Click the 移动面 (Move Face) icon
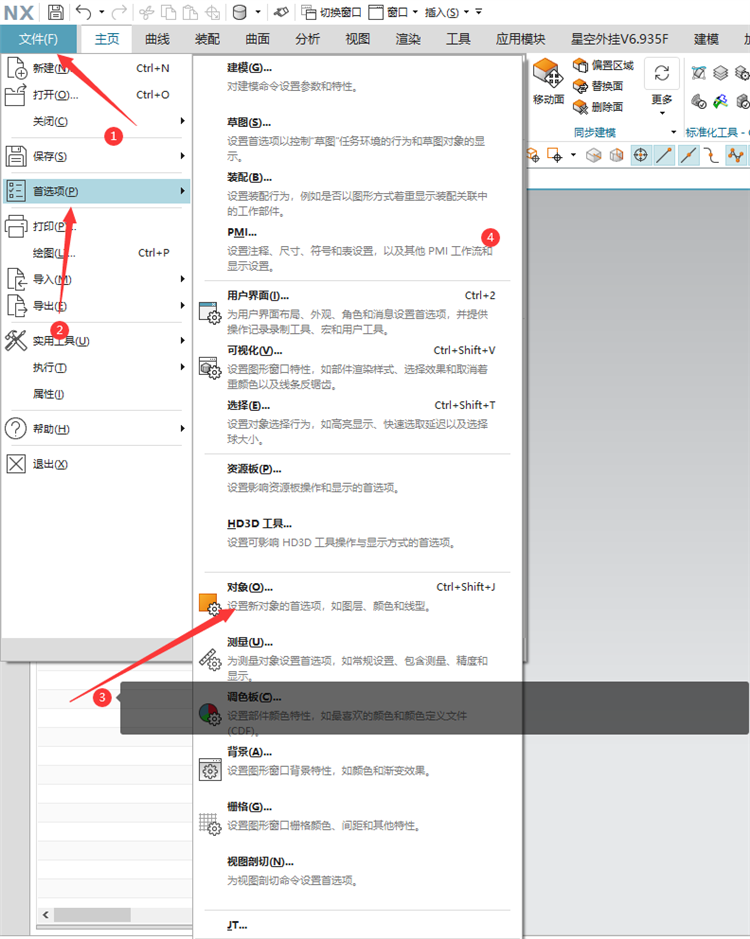The width and height of the screenshot is (750, 939). point(548,73)
